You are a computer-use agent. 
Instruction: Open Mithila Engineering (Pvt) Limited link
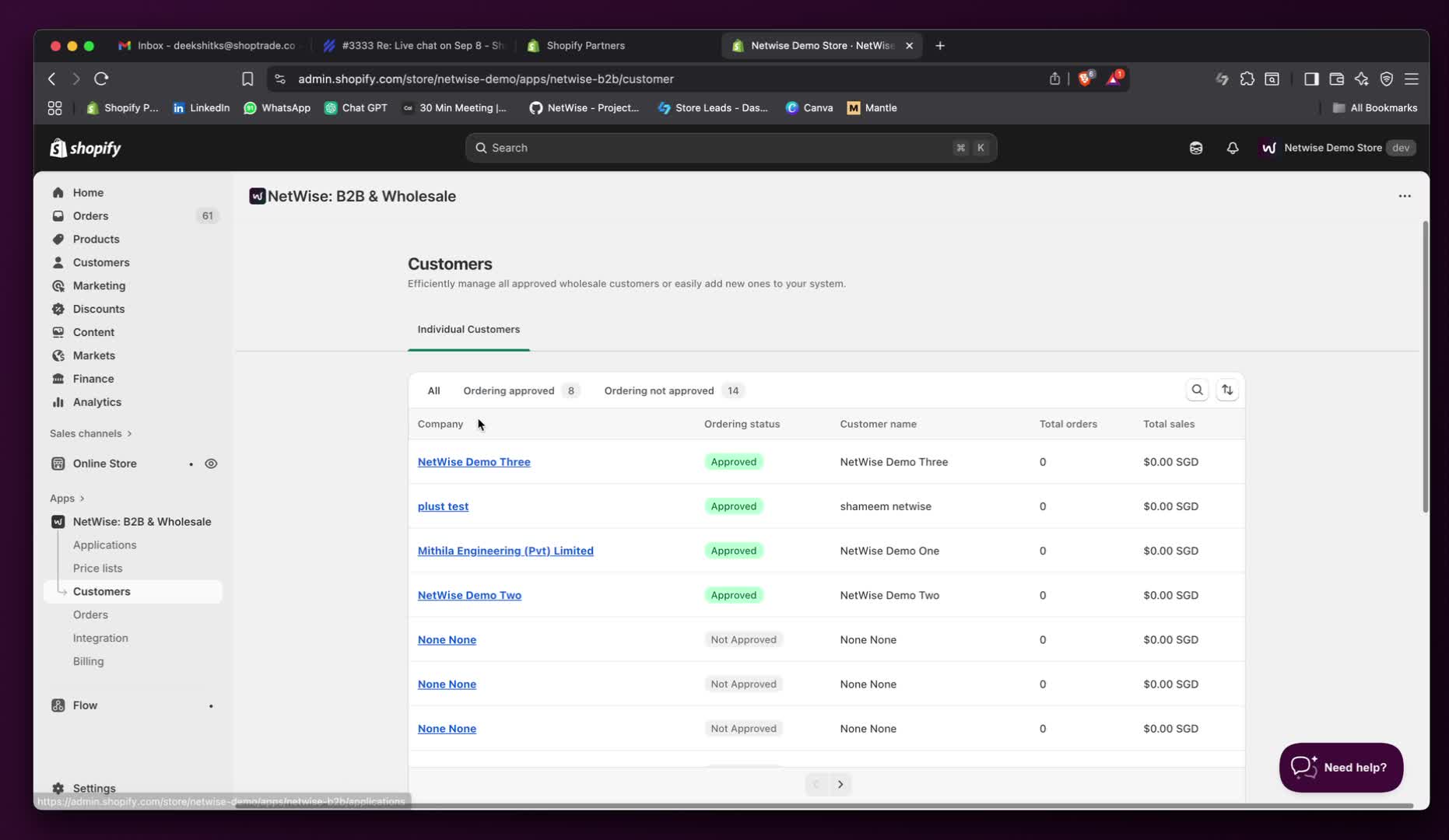(506, 551)
